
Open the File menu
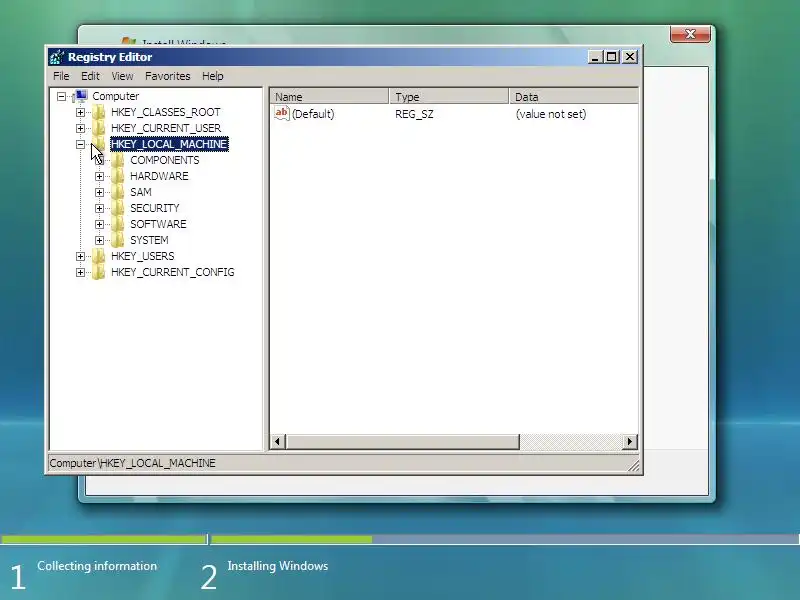61,76
